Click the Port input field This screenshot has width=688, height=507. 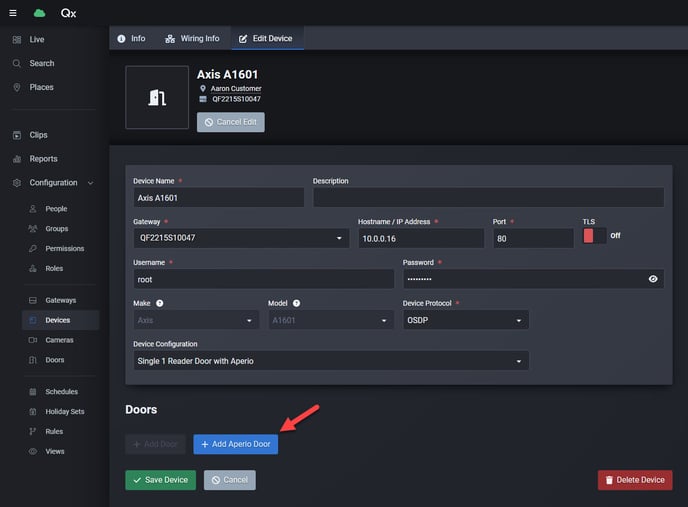click(534, 238)
